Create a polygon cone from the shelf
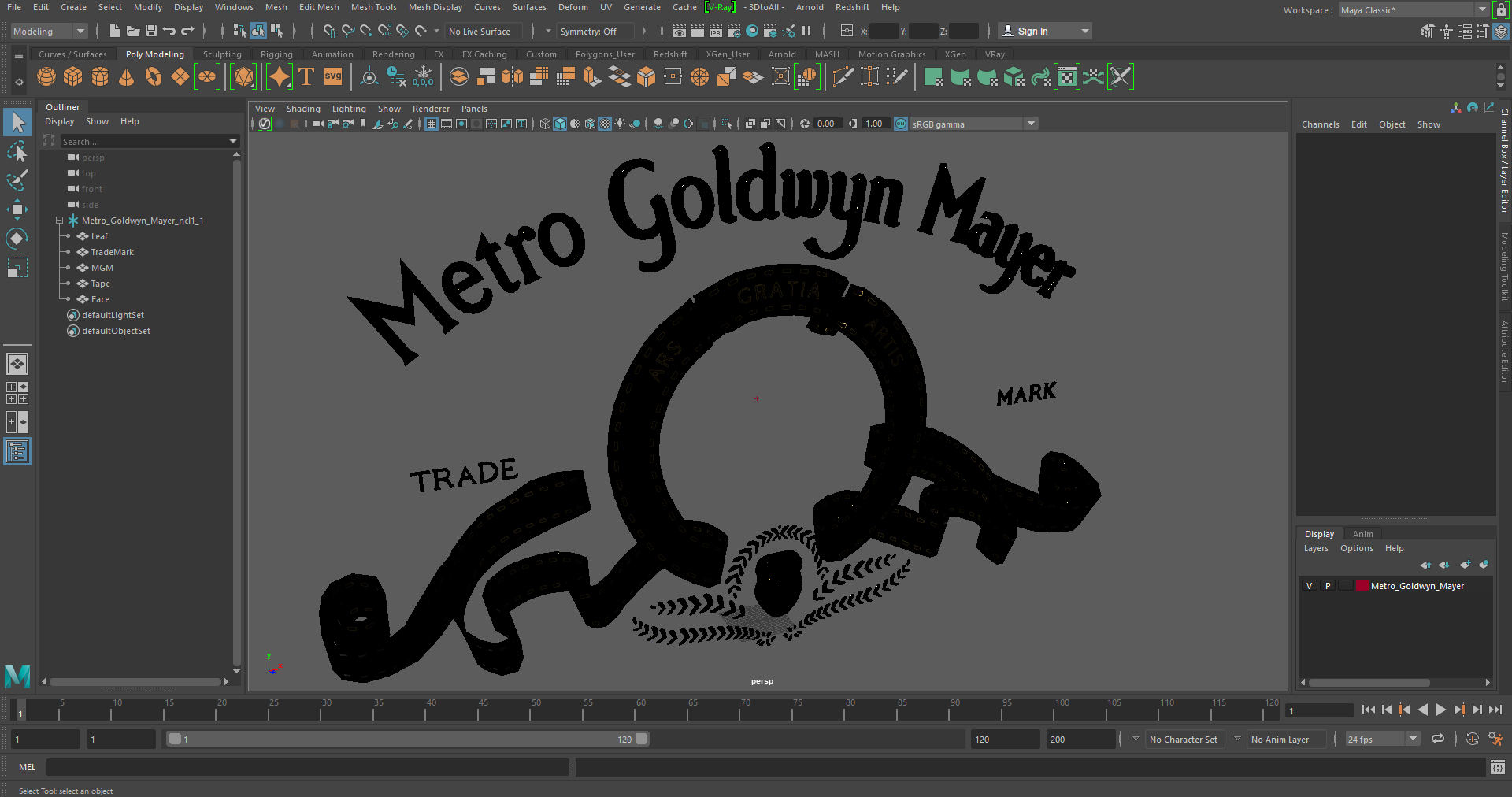1512x797 pixels. coord(126,76)
